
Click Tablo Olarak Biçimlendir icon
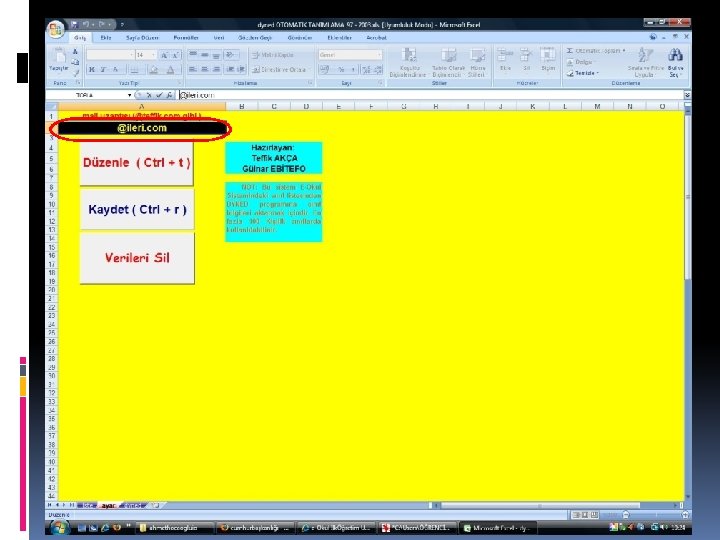pos(449,57)
